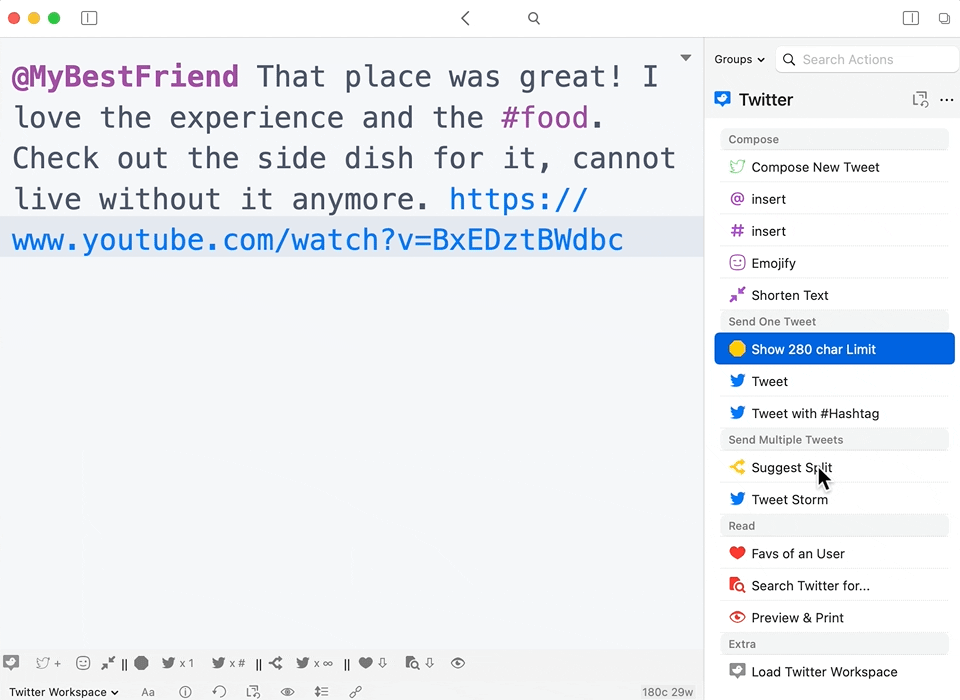This screenshot has height=700, width=960.
Task: Toggle focus mode eye in bottom bar
Action: [x=287, y=692]
